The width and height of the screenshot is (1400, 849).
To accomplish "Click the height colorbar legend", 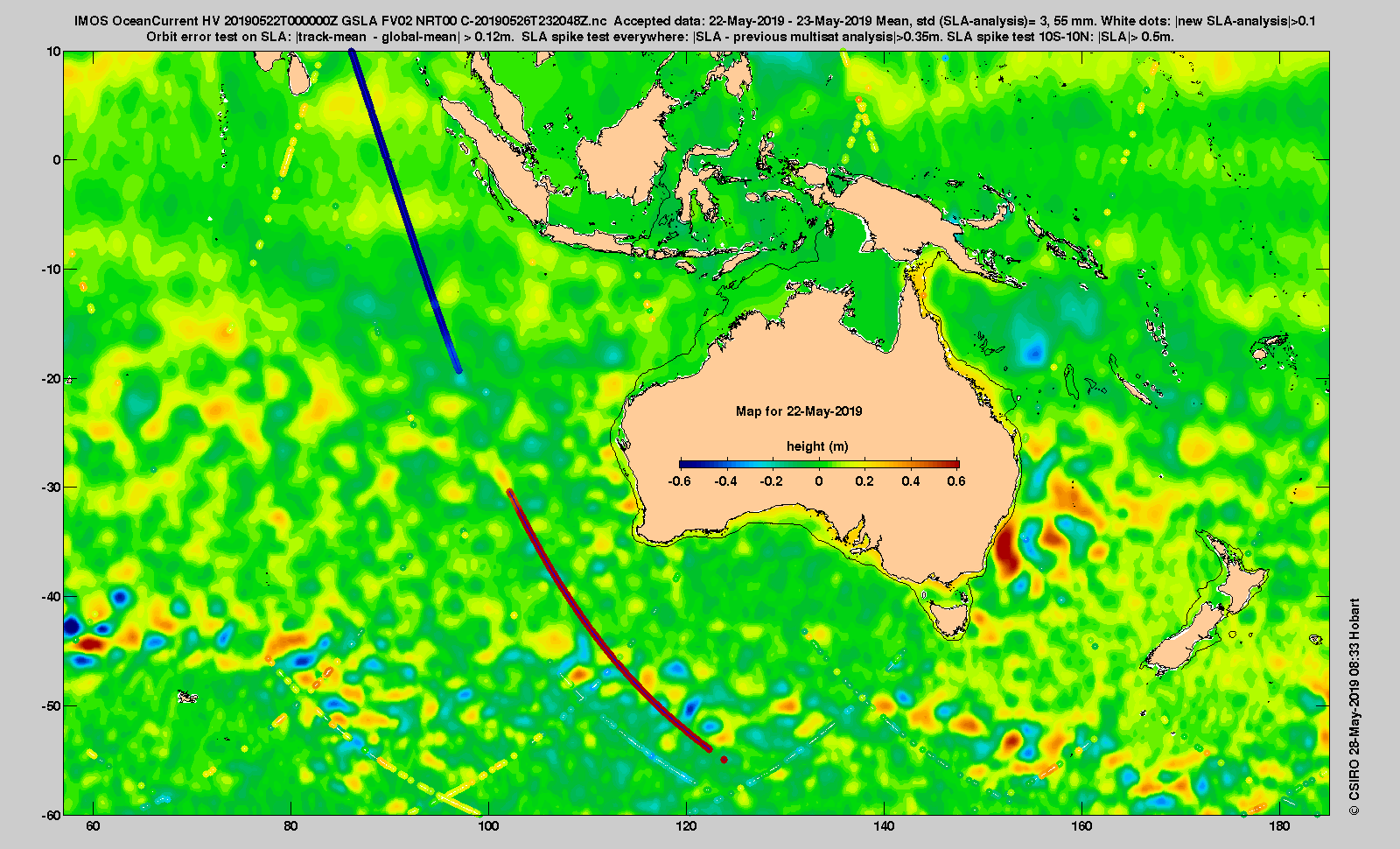I will (819, 464).
